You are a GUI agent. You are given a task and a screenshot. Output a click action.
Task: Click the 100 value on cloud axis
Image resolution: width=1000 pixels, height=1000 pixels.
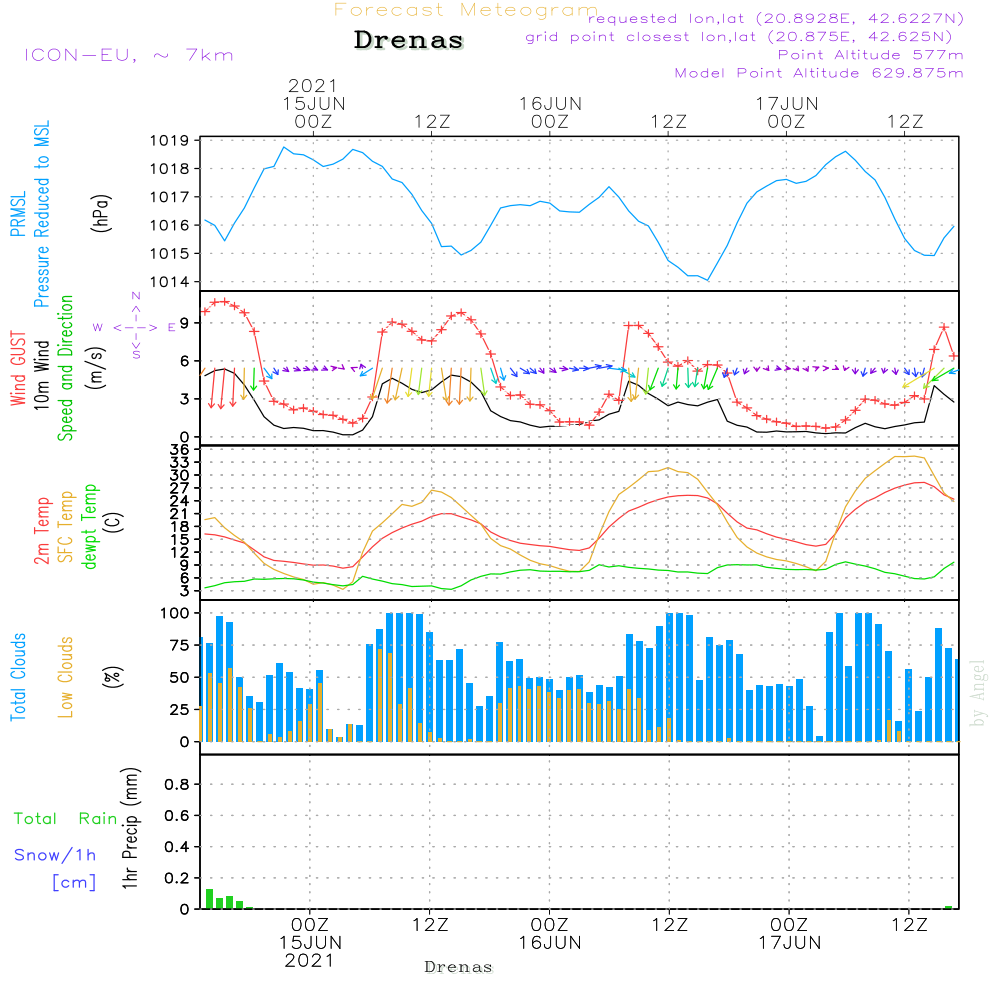(x=175, y=613)
